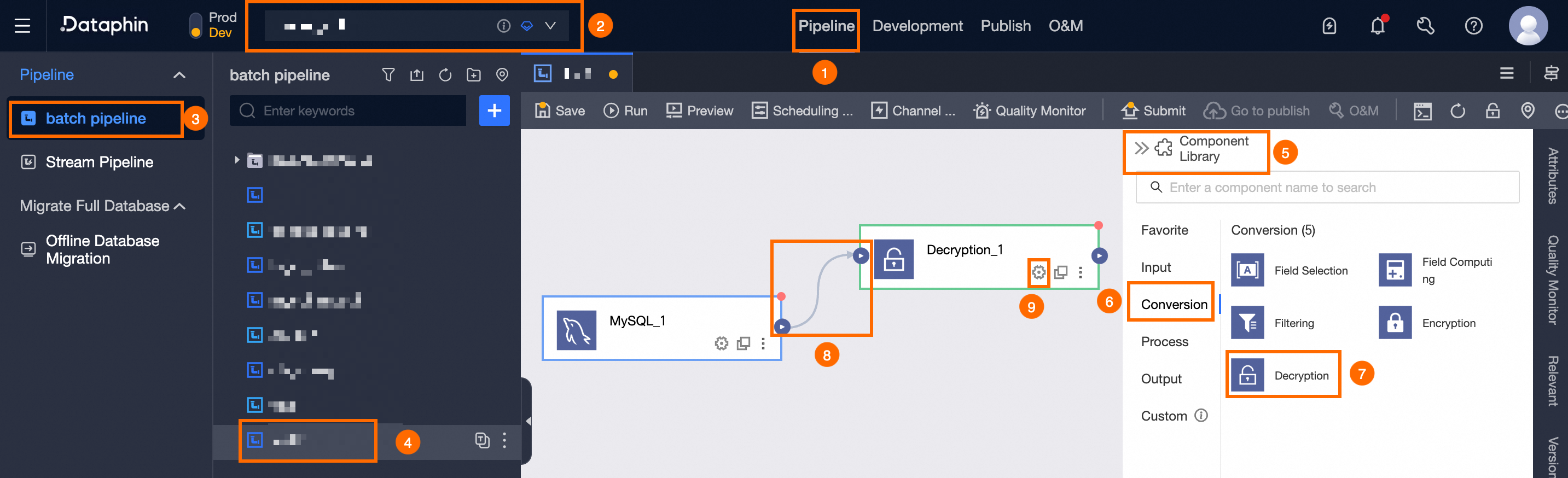Select the MySQL_1 node on canvas
The height and width of the screenshot is (478, 1568).
pyautogui.click(x=661, y=328)
